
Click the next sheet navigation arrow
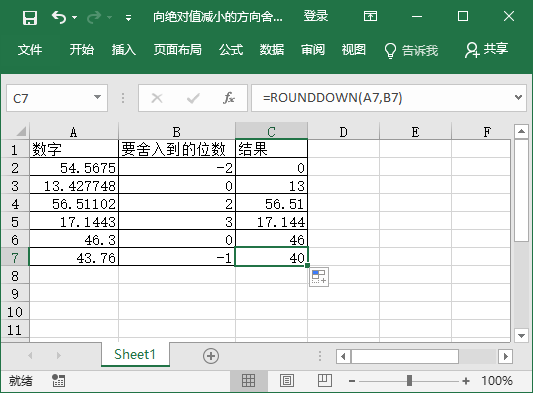(59, 356)
